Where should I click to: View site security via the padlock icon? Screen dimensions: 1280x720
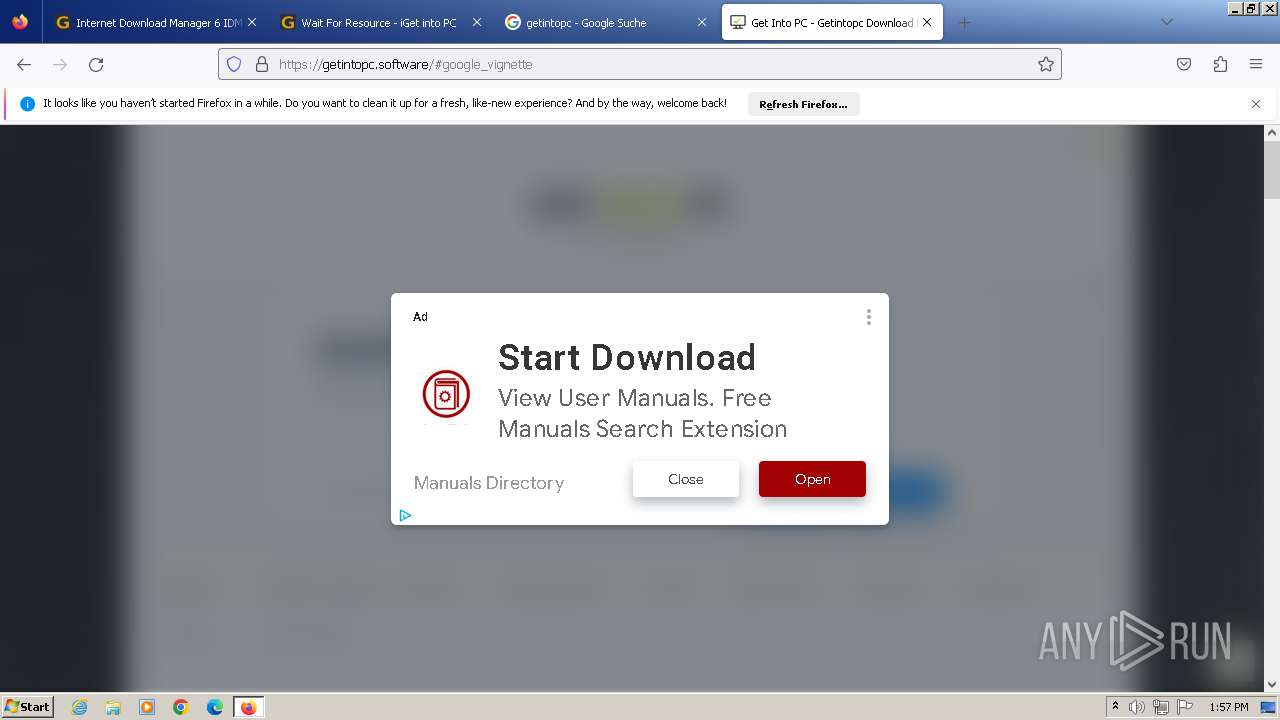point(262,64)
